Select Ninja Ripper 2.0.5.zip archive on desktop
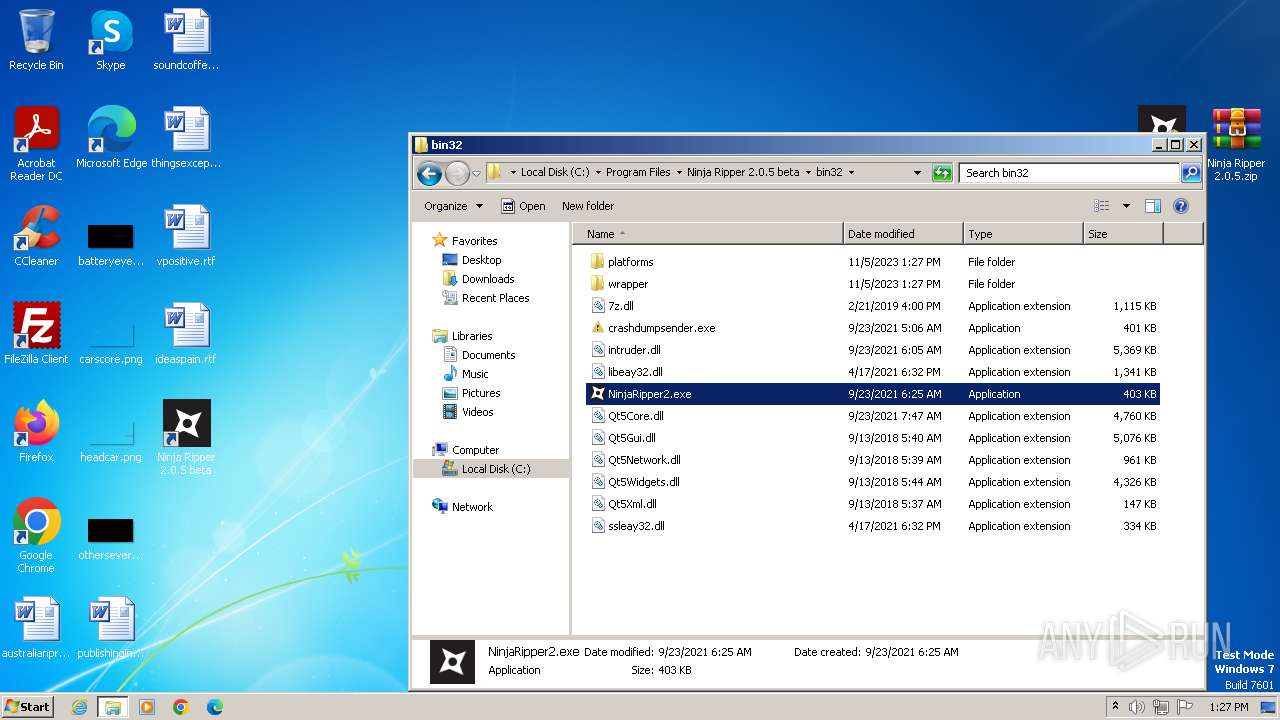Viewport: 1280px width, 720px height. [1236, 144]
